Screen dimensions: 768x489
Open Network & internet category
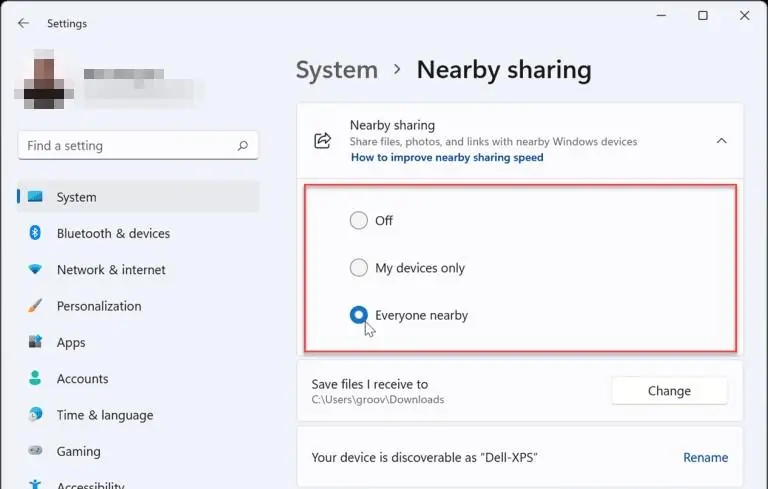click(138, 269)
